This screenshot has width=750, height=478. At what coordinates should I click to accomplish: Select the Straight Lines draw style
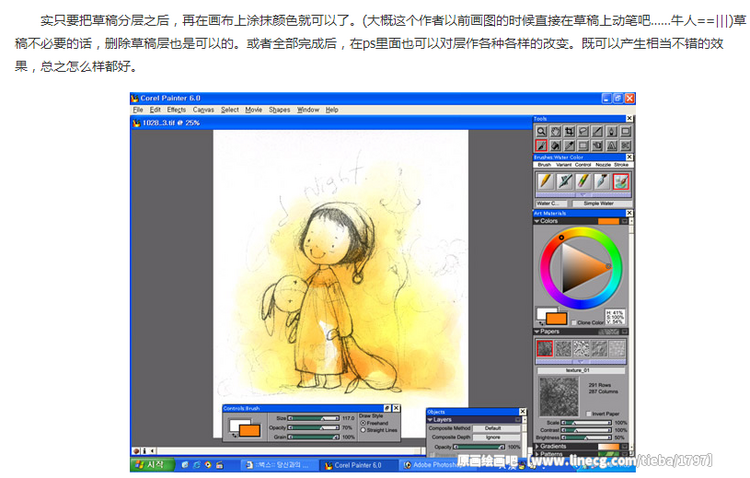click(x=363, y=430)
